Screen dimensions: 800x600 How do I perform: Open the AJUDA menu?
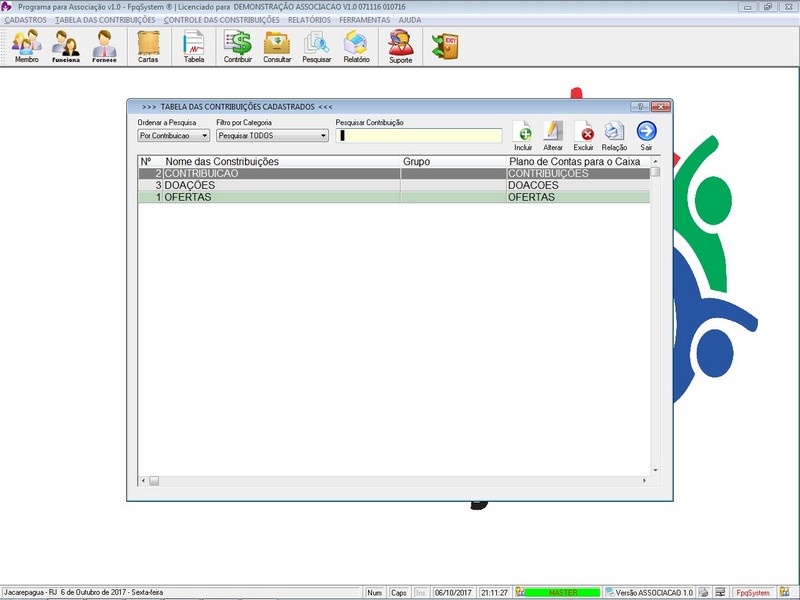[x=410, y=20]
